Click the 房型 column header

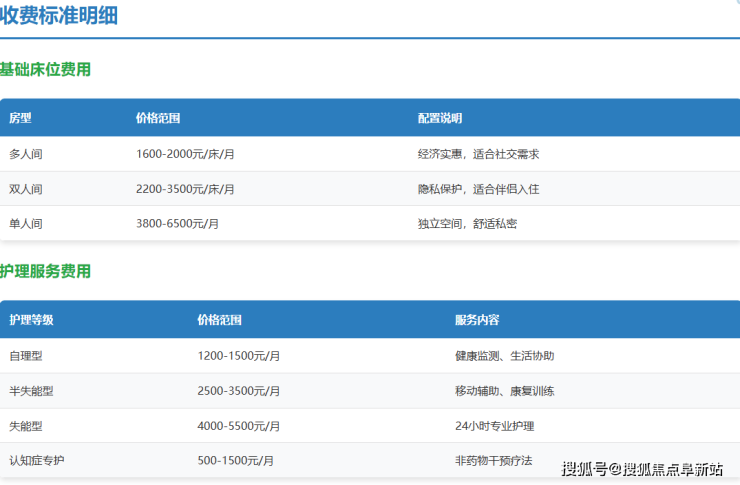(x=20, y=118)
